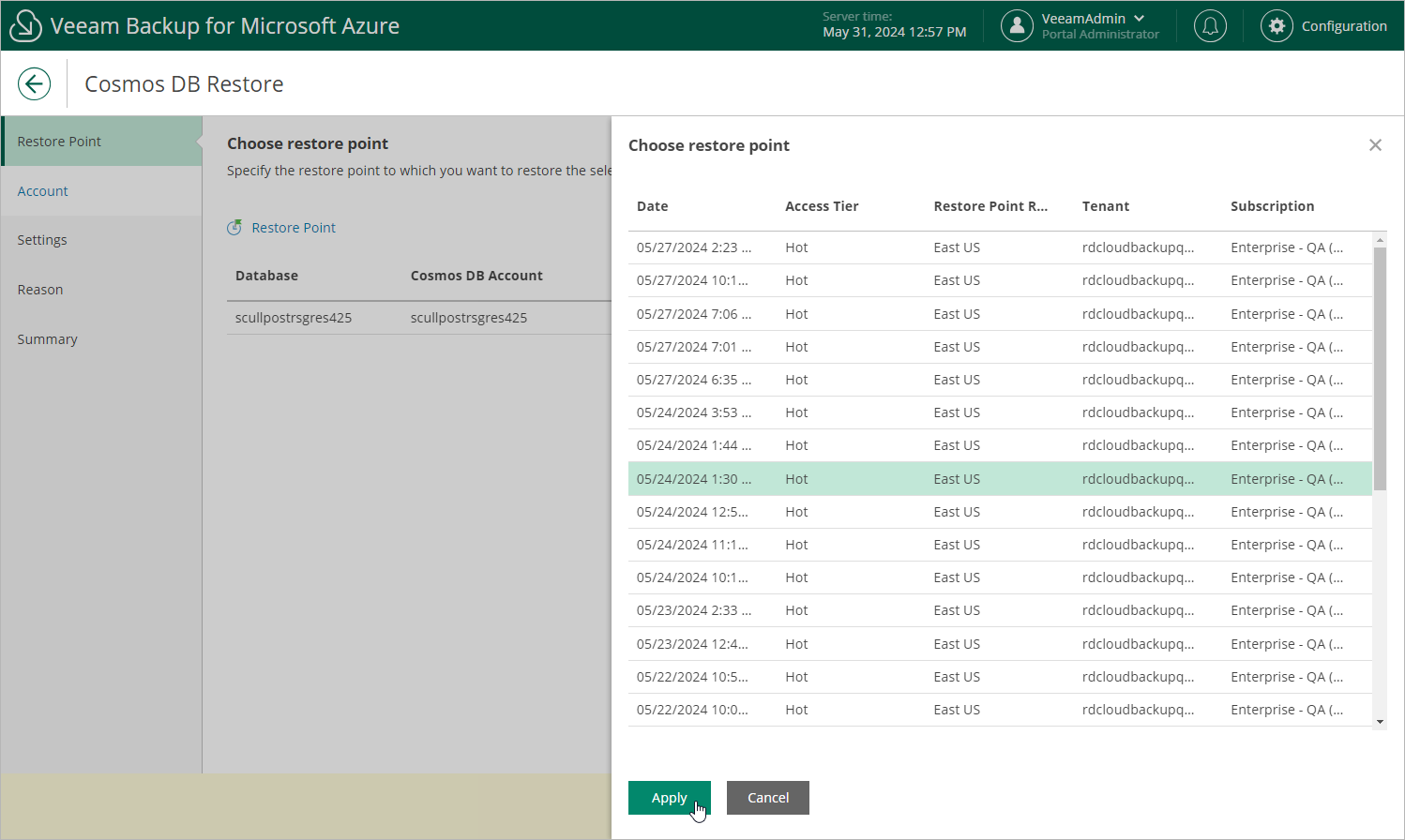
Task: Cancel the restore point selection
Action: (x=768, y=798)
